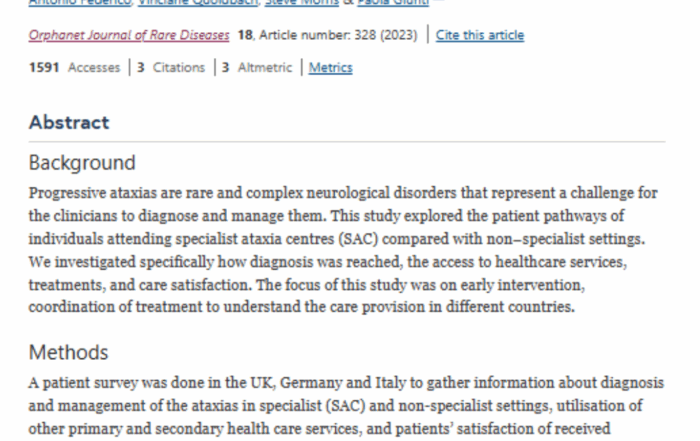Viewport: 700px width, 441px height.
Task: Click the Background subheading
Action: (x=82, y=163)
